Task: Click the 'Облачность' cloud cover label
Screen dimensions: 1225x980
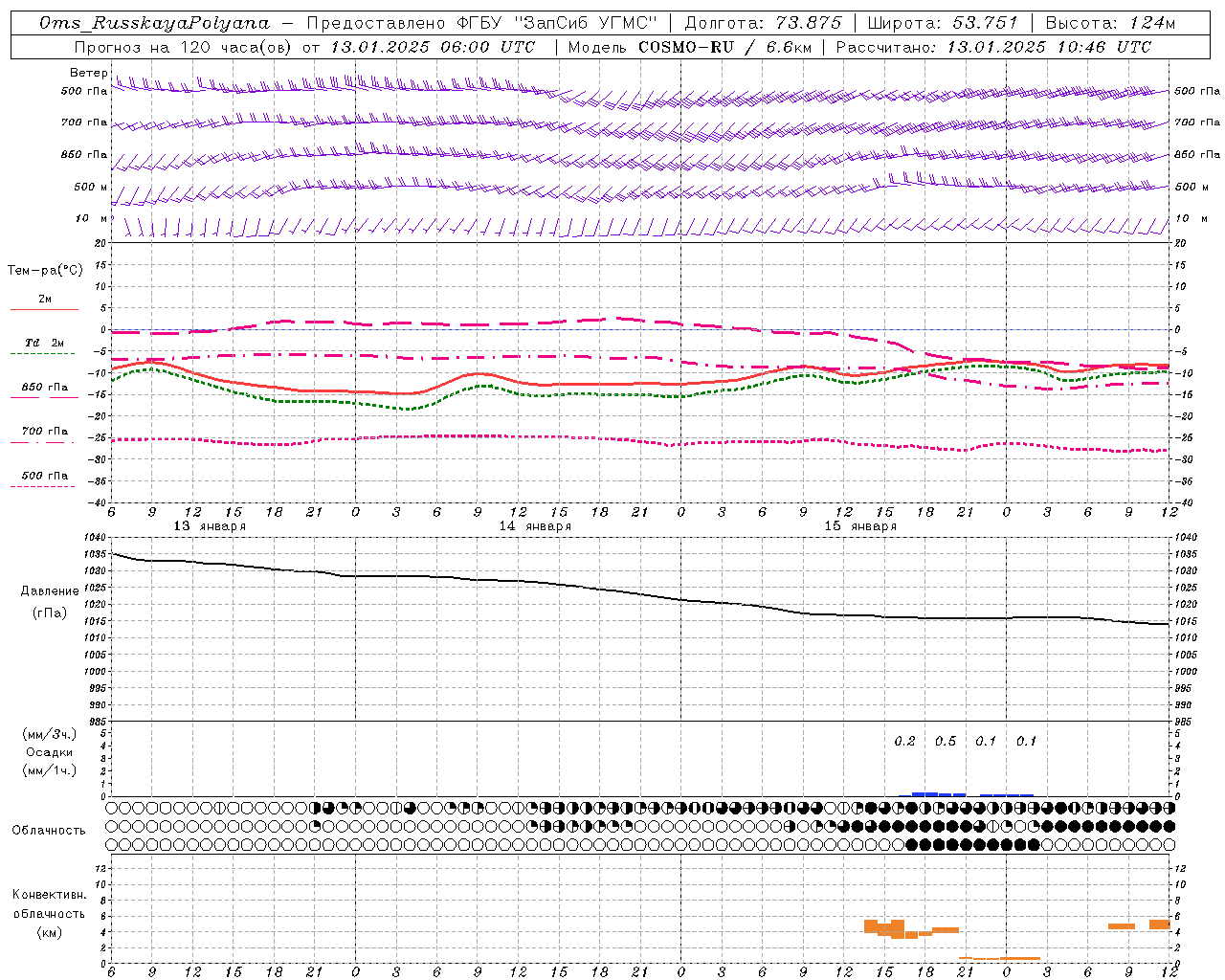Action: coord(49,831)
